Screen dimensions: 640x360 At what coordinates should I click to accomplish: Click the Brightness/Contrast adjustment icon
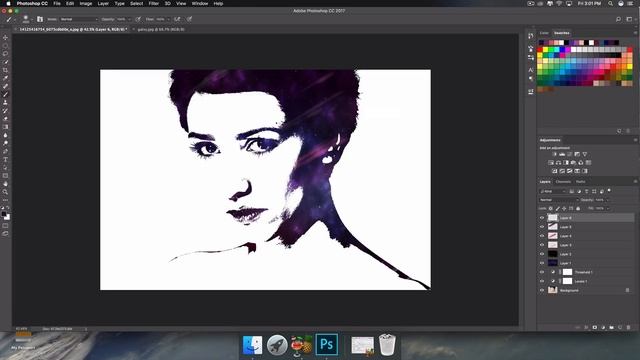[x=554, y=154]
